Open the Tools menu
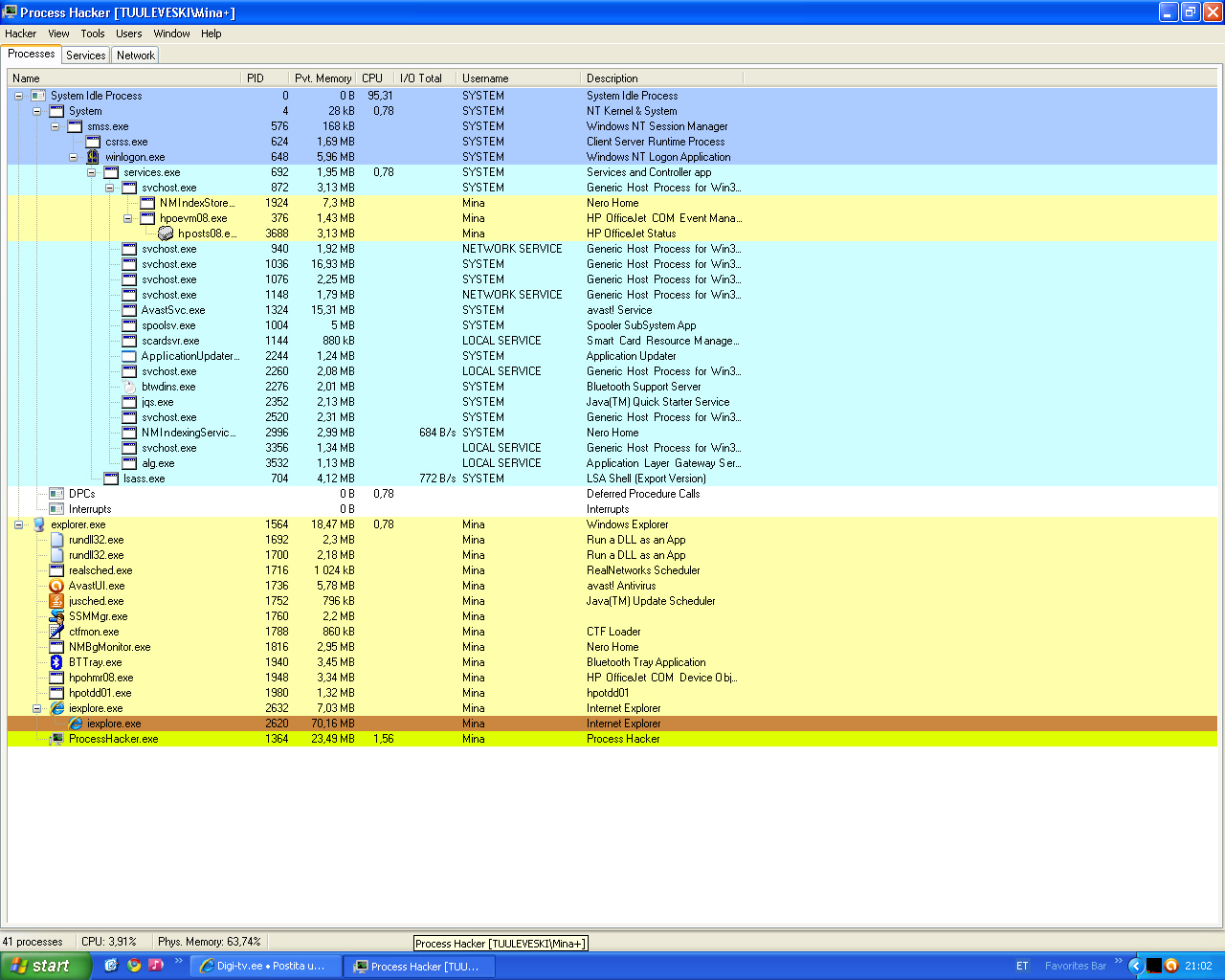 click(93, 33)
